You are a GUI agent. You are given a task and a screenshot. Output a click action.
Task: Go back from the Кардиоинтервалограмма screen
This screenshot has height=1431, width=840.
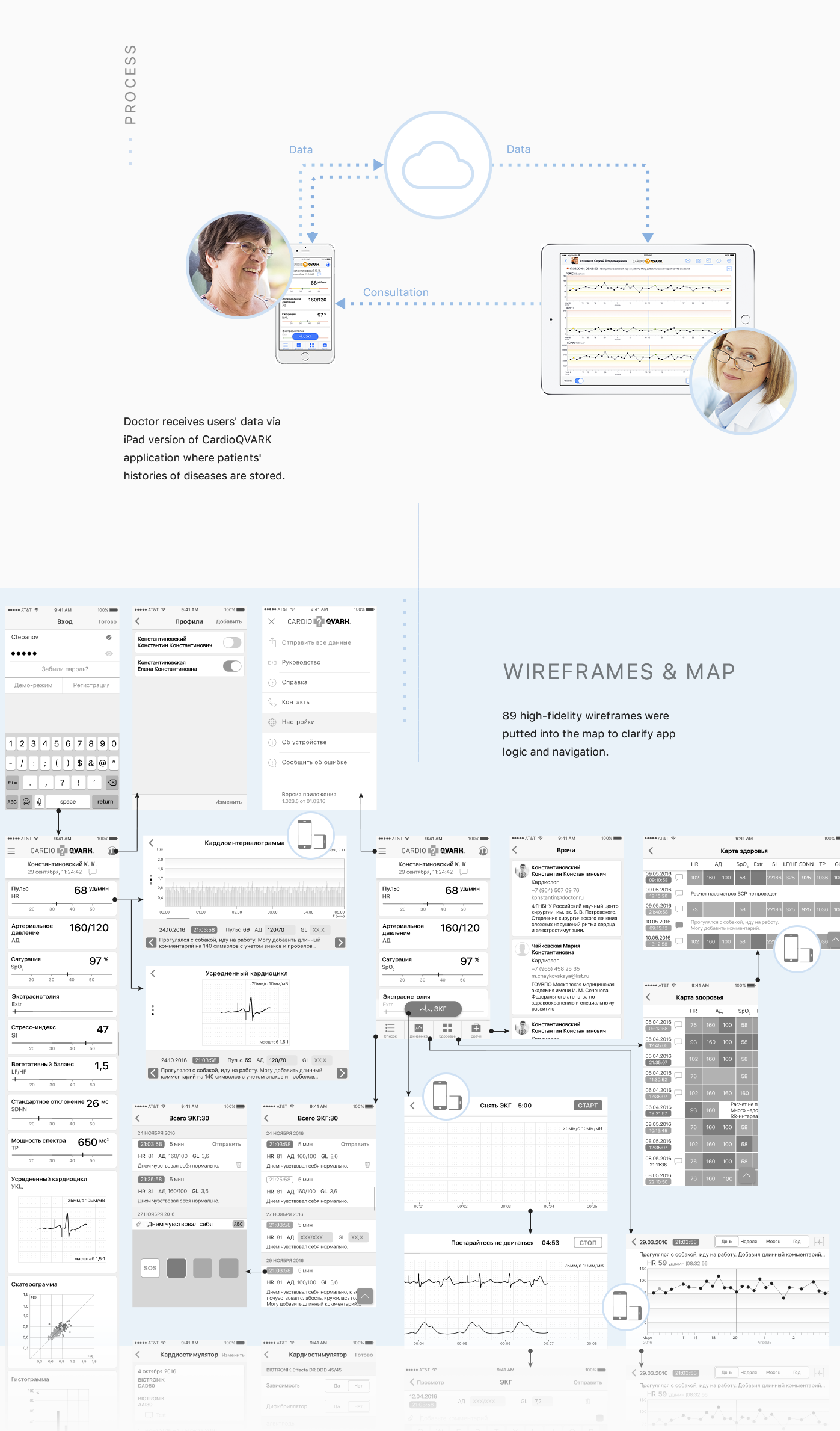click(152, 843)
